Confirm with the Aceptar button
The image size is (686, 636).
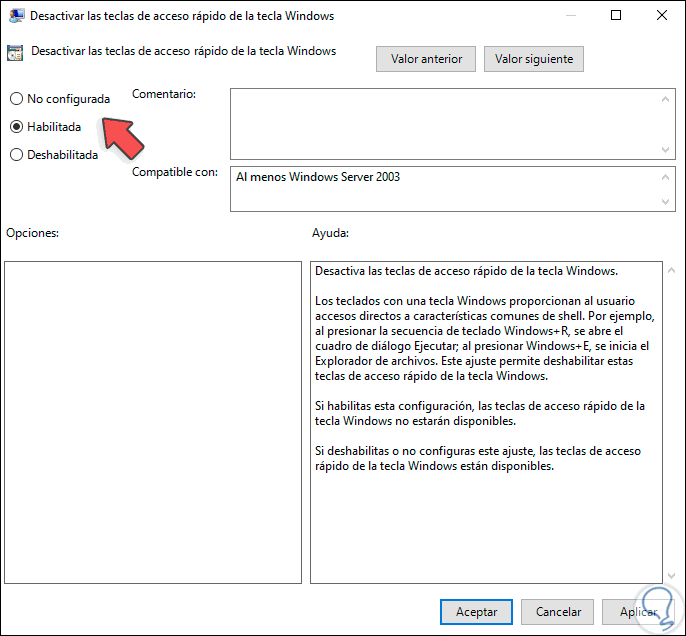coord(476,612)
